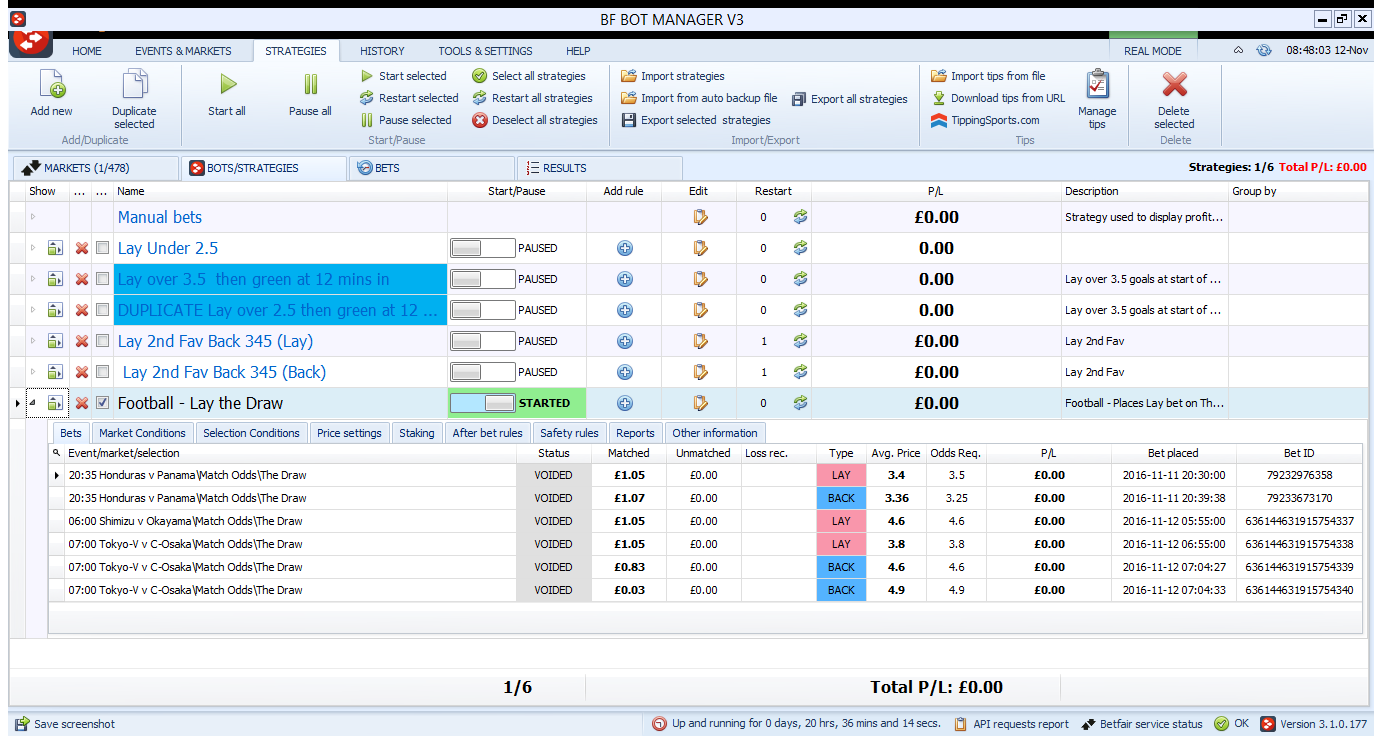Click the Bet placed column header
1382x744 pixels.
tap(1174, 453)
